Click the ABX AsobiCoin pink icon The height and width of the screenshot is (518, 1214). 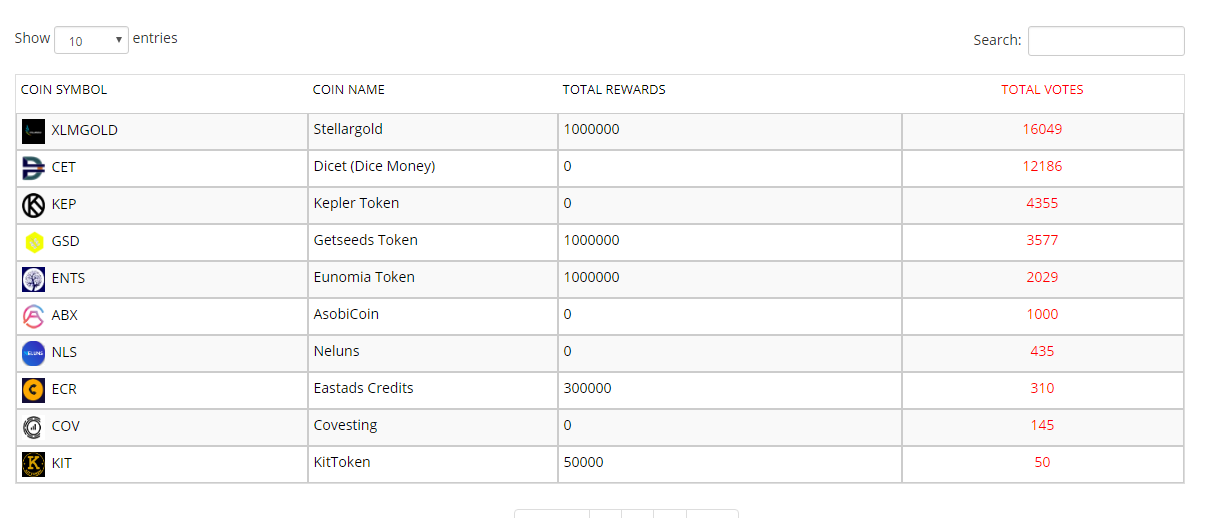click(x=34, y=316)
